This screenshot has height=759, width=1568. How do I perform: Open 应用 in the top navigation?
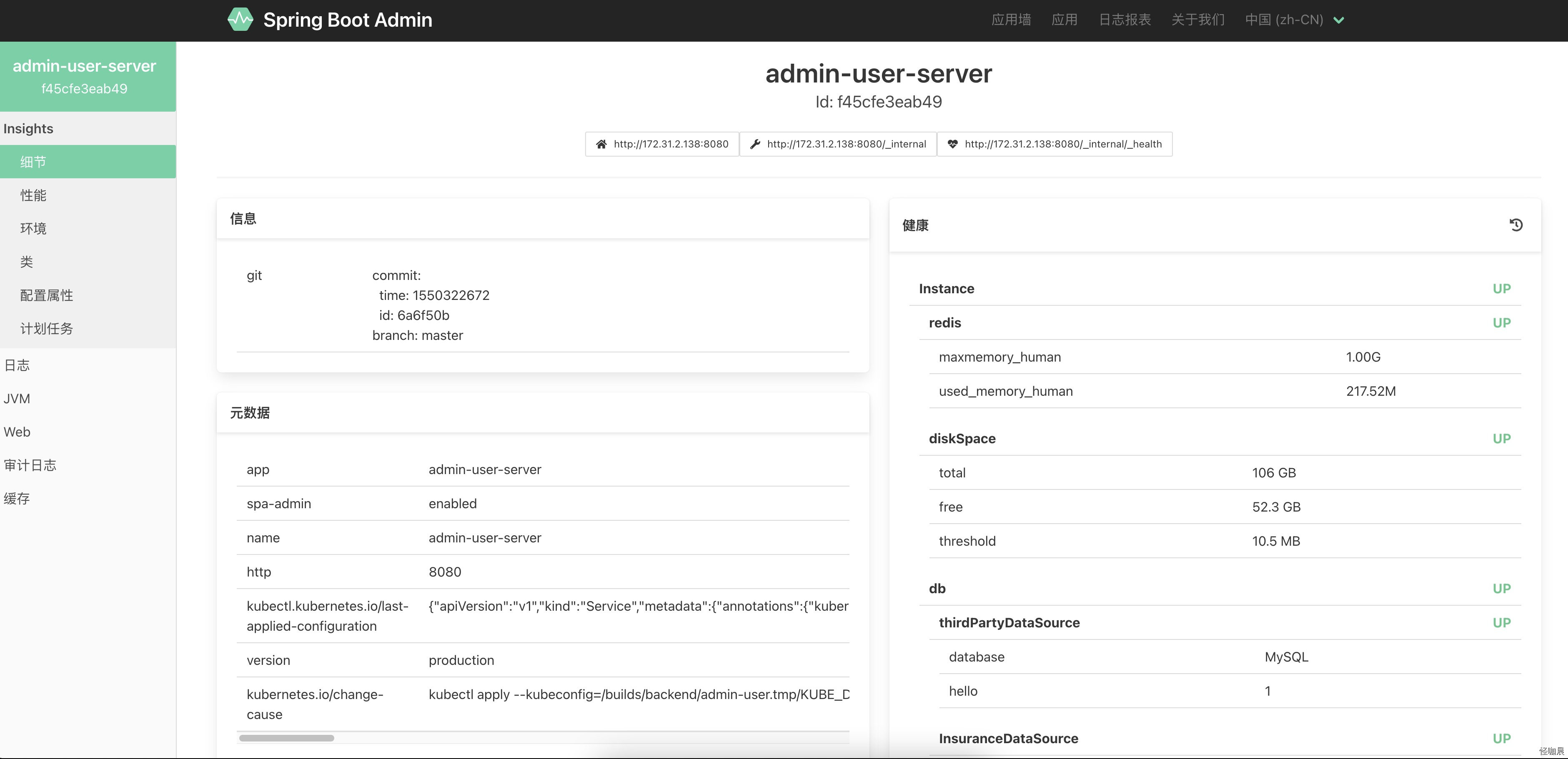[1065, 20]
